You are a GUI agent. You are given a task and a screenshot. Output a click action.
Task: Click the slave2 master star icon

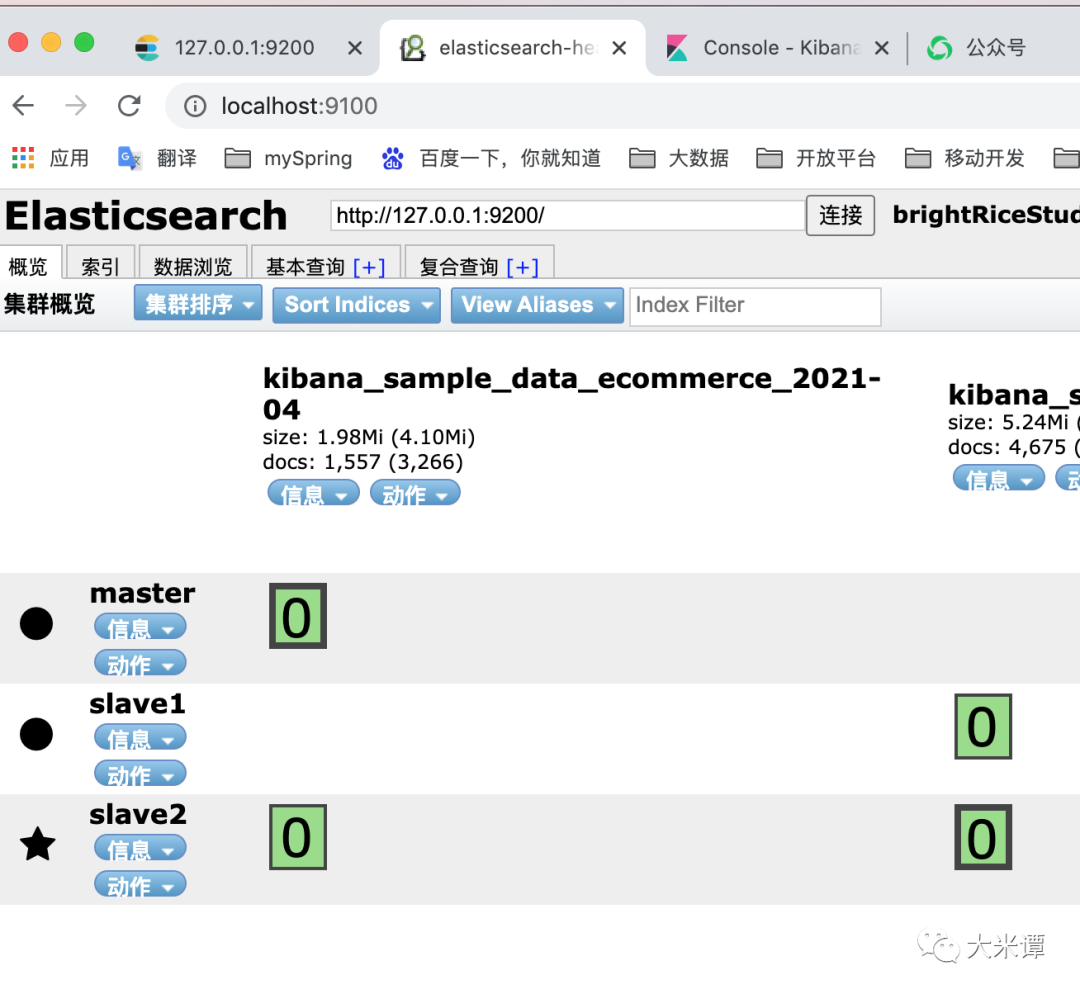coord(38,844)
